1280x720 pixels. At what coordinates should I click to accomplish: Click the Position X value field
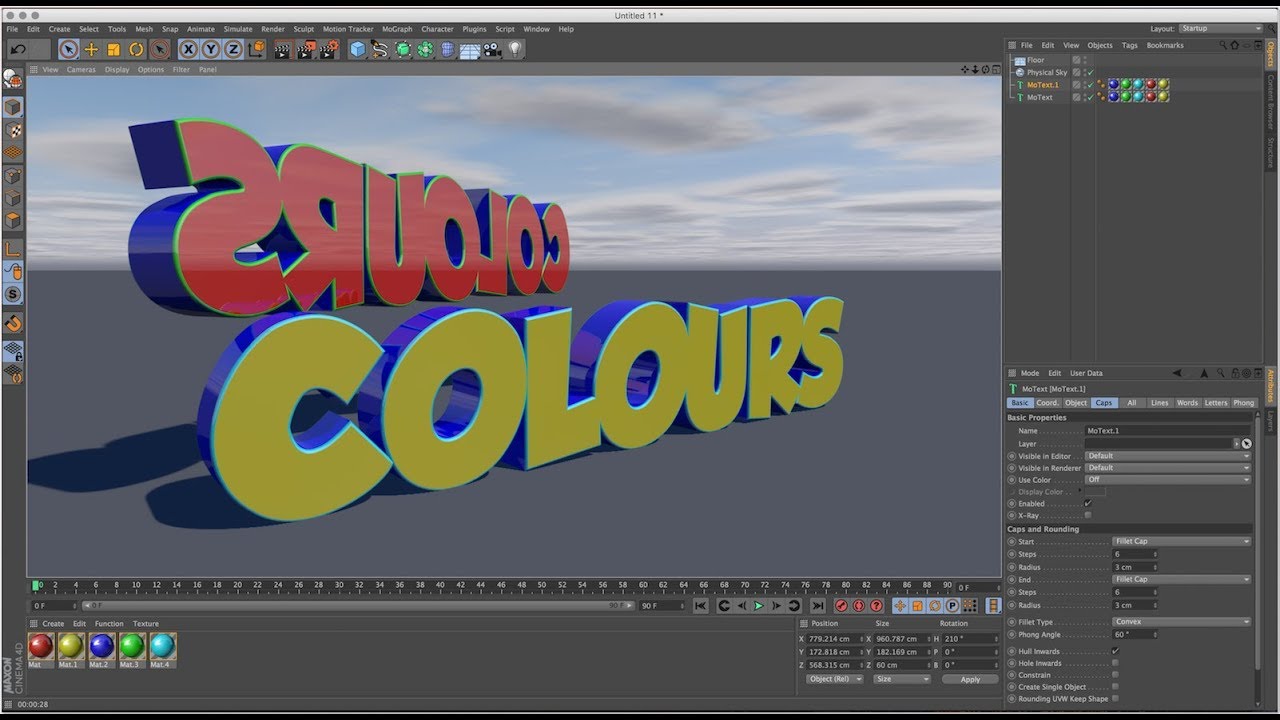pos(835,638)
